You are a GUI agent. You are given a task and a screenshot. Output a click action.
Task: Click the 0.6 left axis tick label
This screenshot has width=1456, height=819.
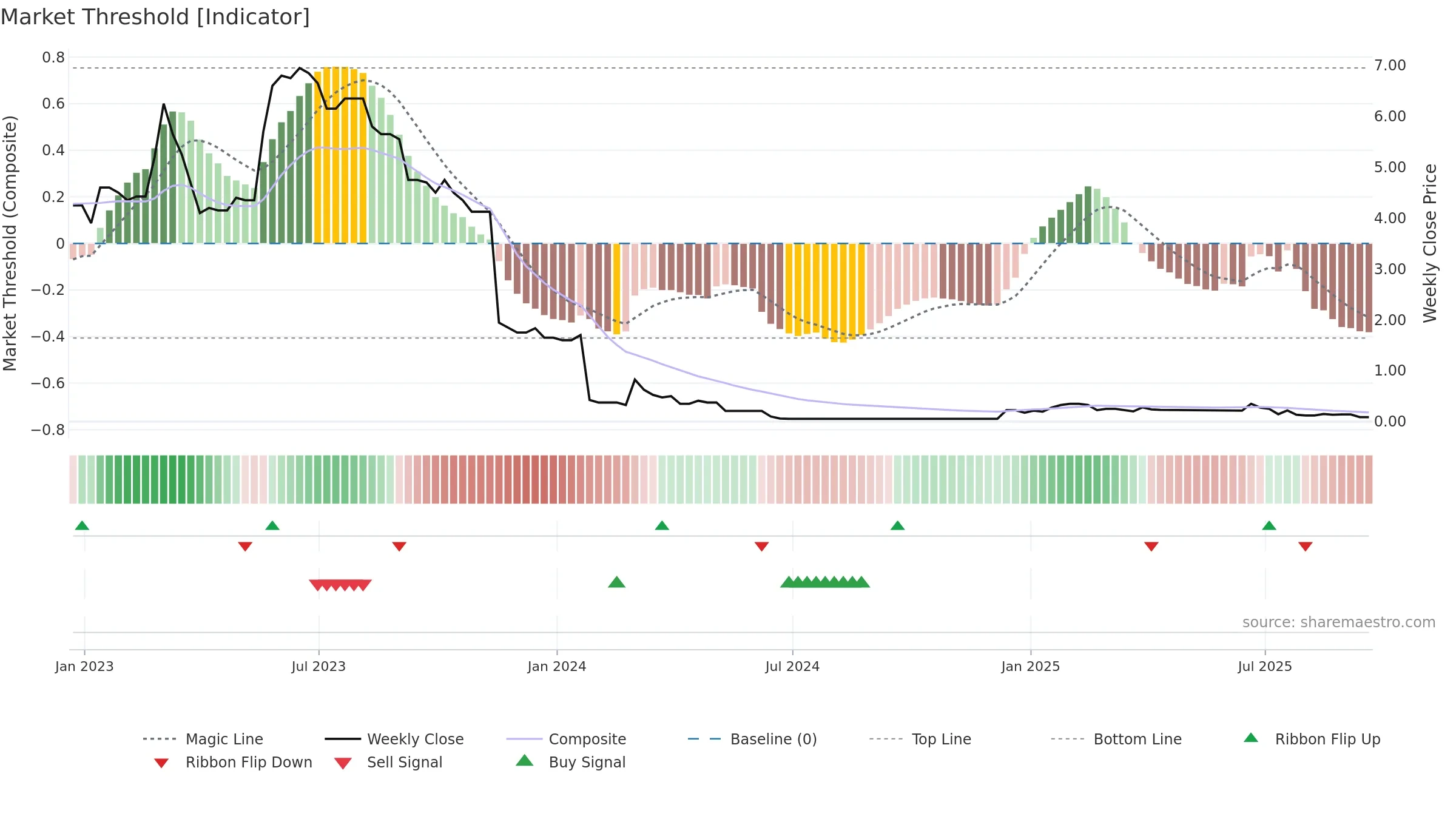tap(53, 104)
